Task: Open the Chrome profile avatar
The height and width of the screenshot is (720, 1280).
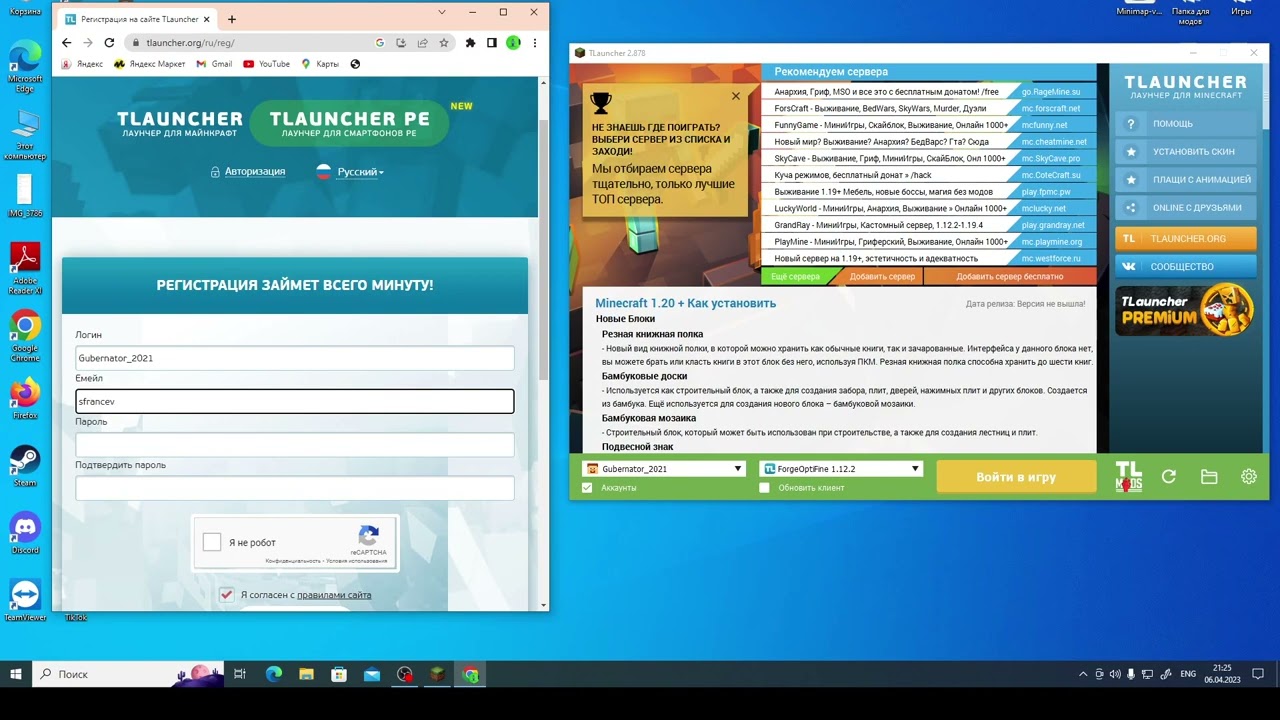Action: 513,43
